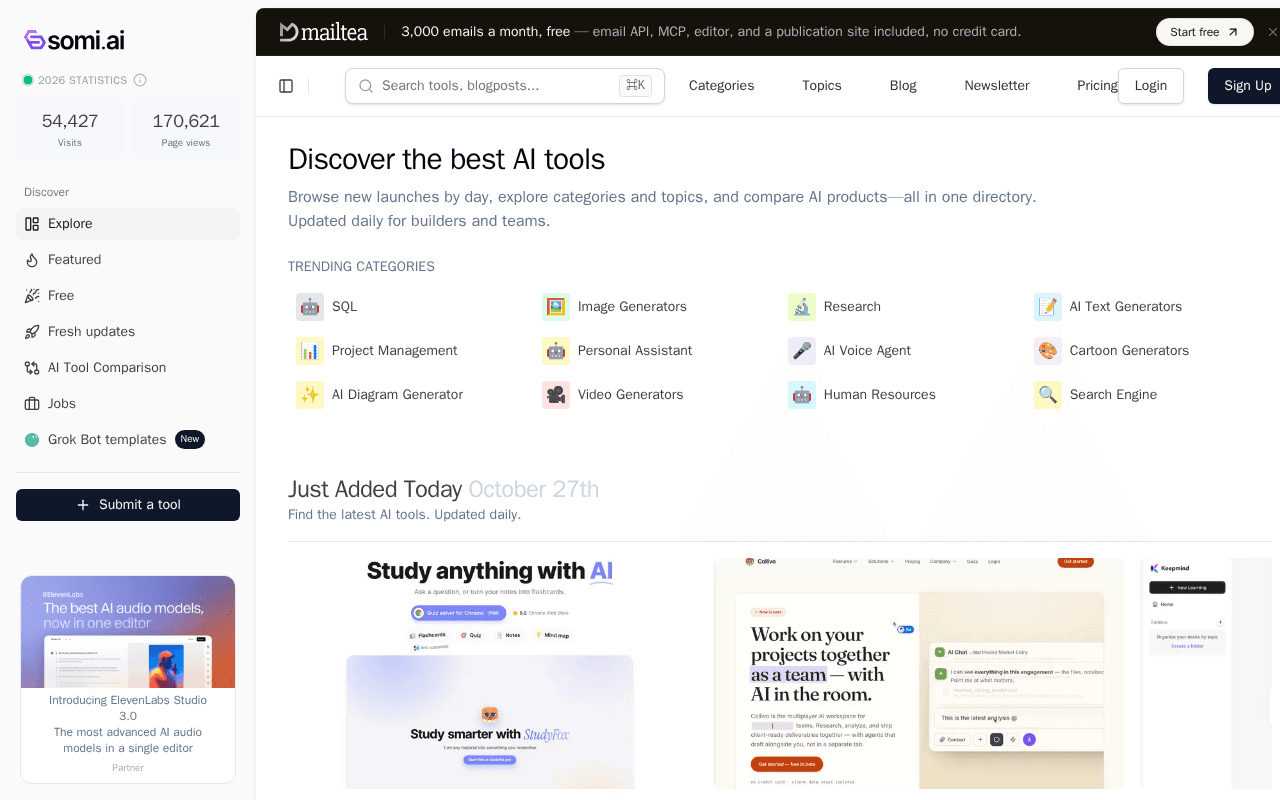Open the Pricing link

coord(1097,86)
